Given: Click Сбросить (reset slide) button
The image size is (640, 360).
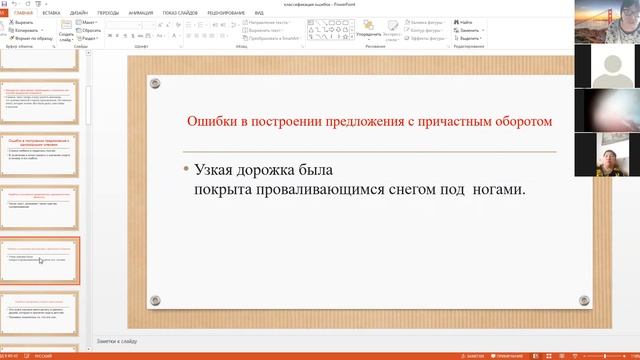Looking at the screenshot, I should pyautogui.click(x=88, y=30).
